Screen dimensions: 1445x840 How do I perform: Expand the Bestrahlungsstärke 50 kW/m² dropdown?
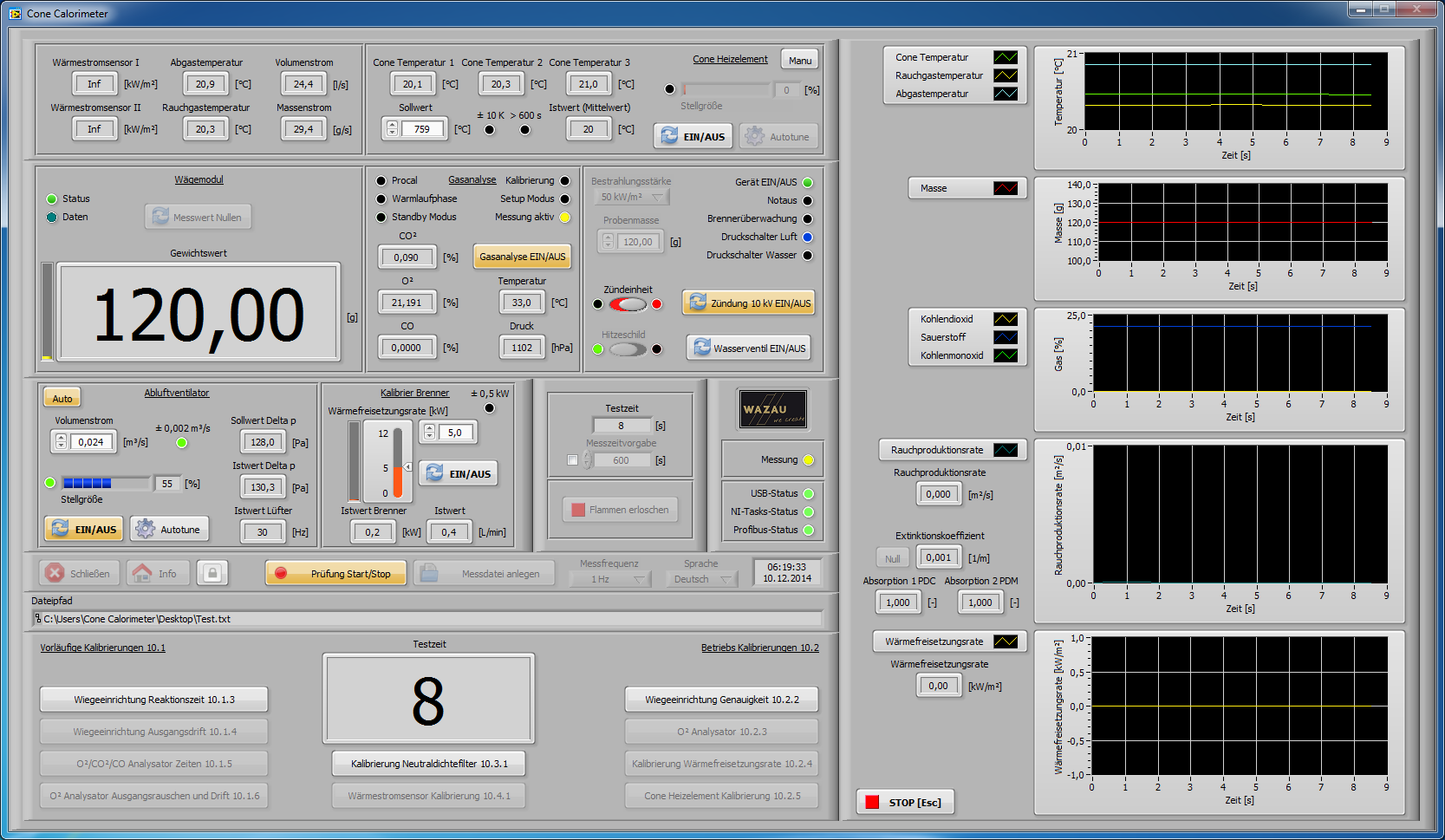[x=632, y=198]
